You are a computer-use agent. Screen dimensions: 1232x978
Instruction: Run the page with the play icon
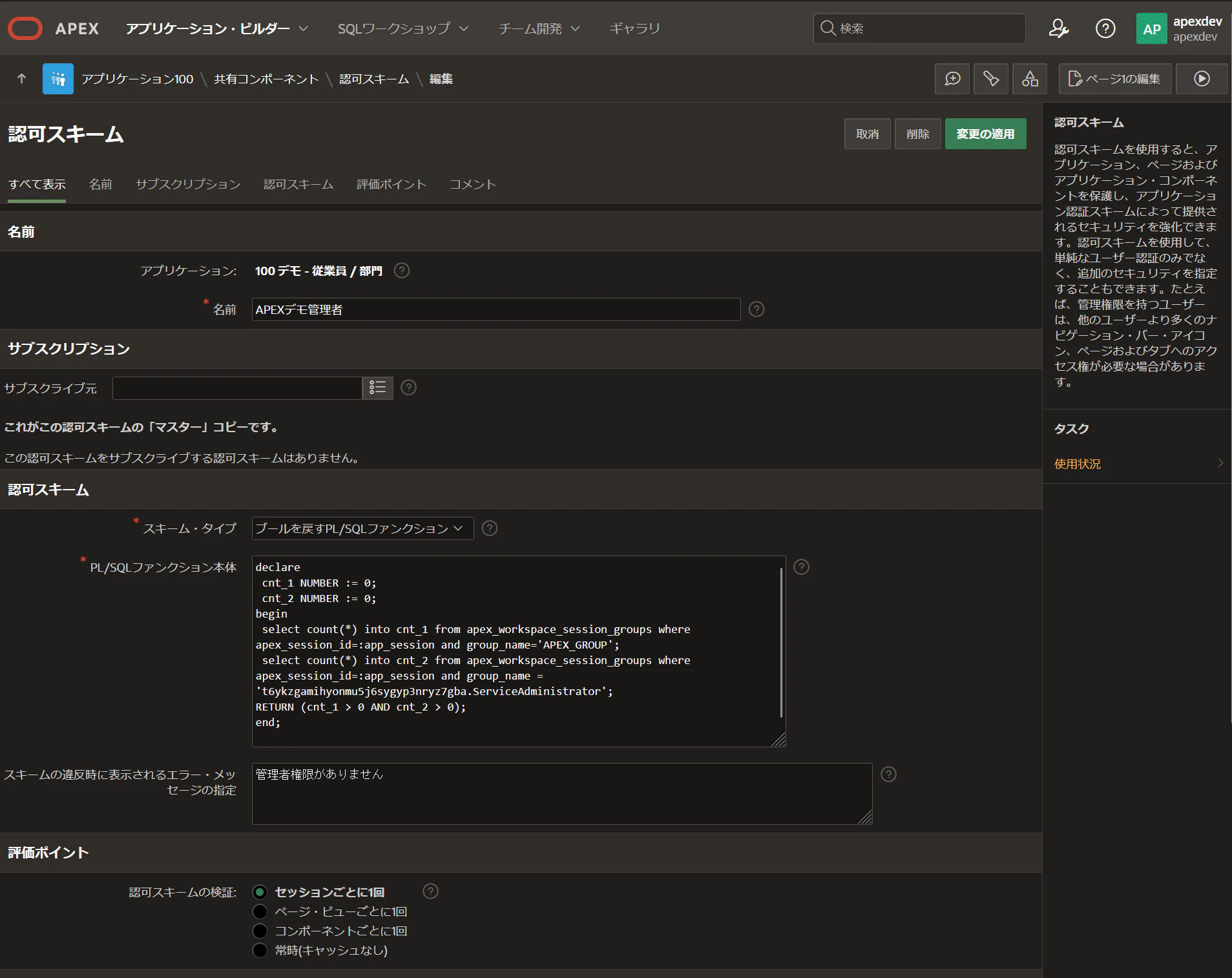tap(1202, 79)
